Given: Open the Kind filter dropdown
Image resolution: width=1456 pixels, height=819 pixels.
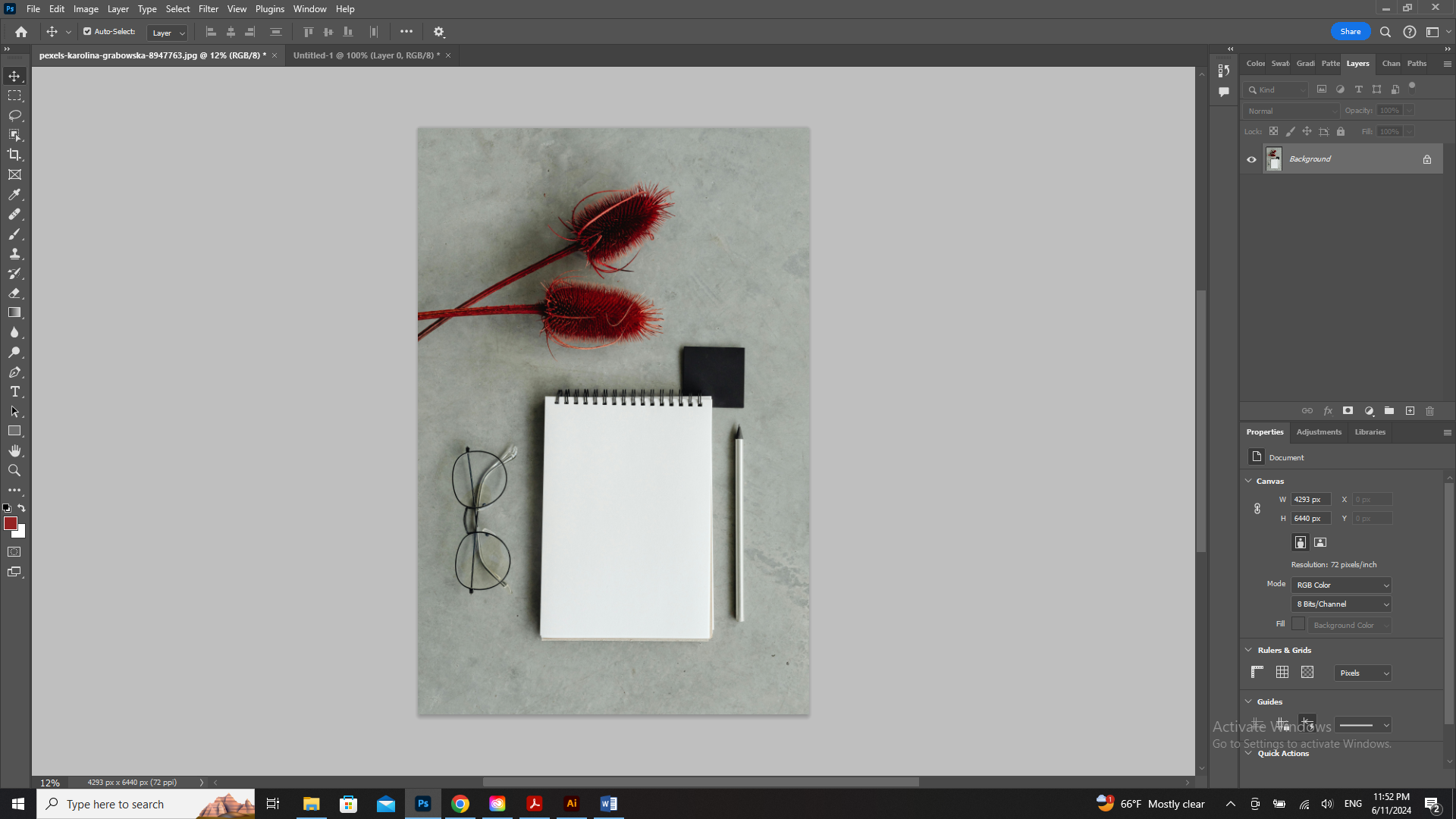Looking at the screenshot, I should coord(1278,89).
